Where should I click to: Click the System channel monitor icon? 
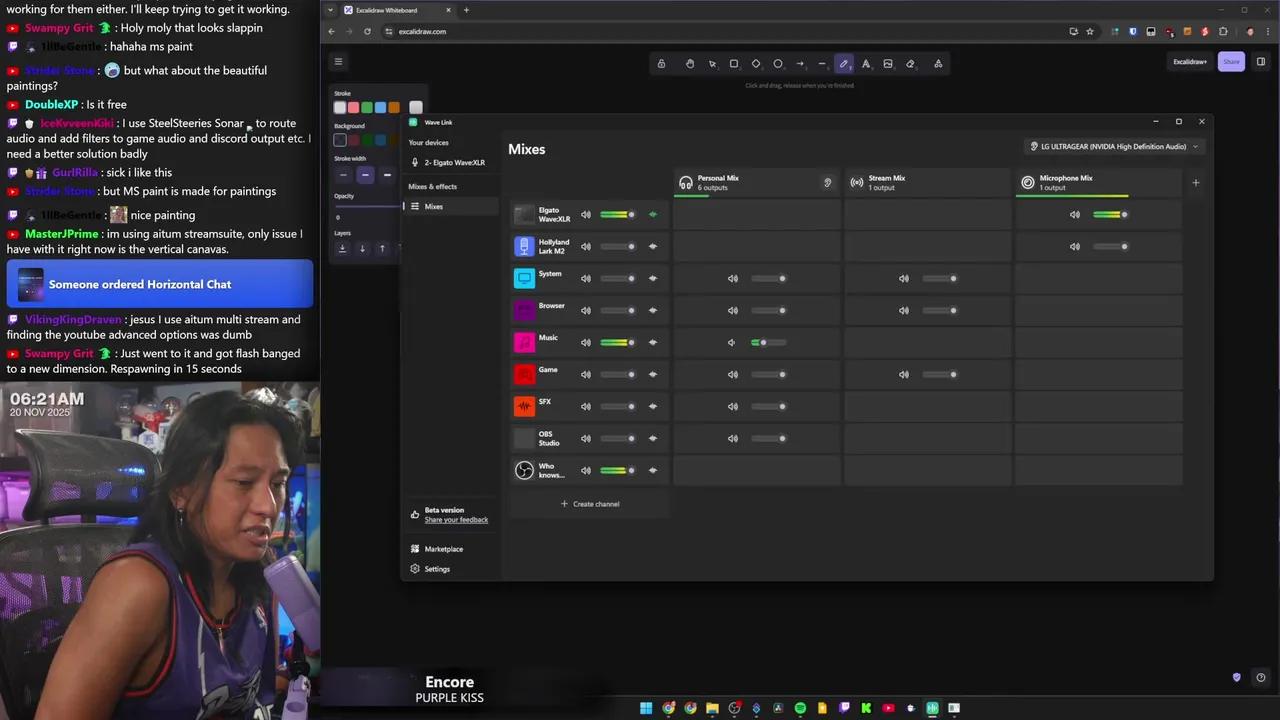[x=524, y=278]
